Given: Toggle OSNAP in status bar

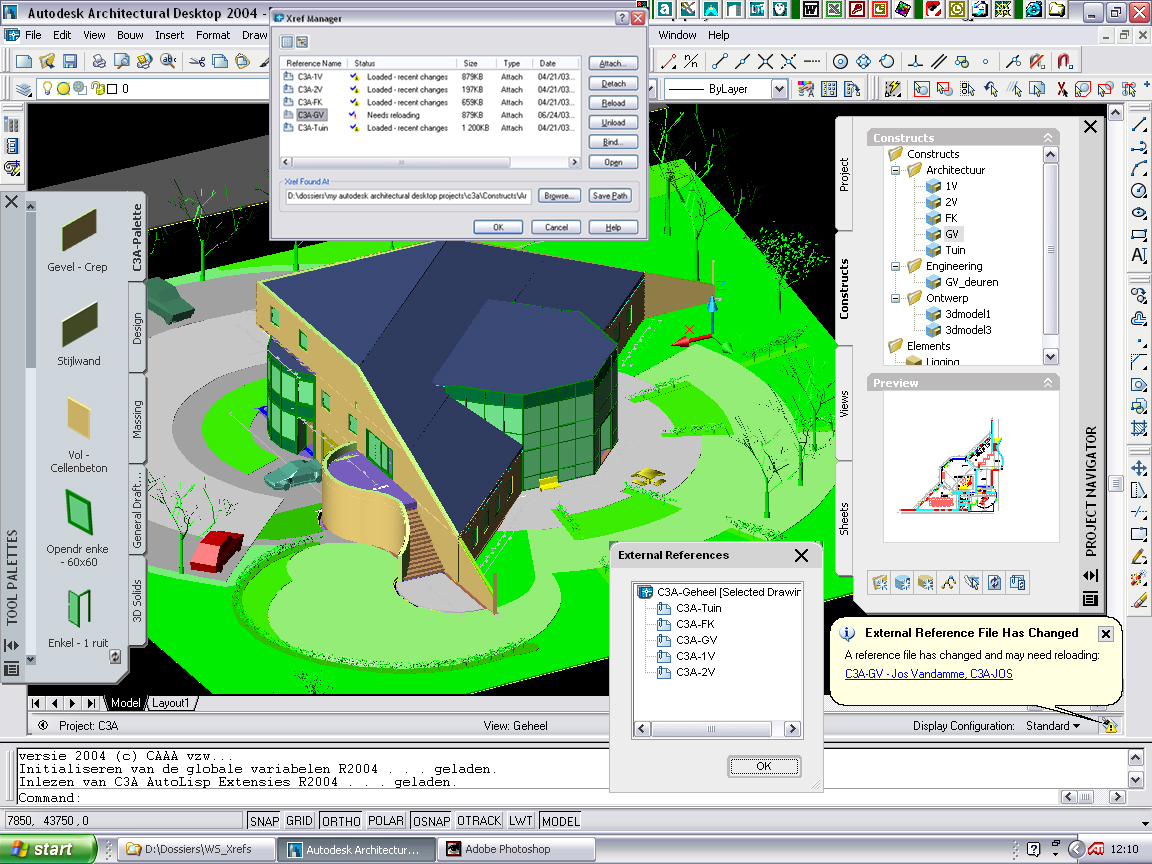Looking at the screenshot, I should point(431,821).
